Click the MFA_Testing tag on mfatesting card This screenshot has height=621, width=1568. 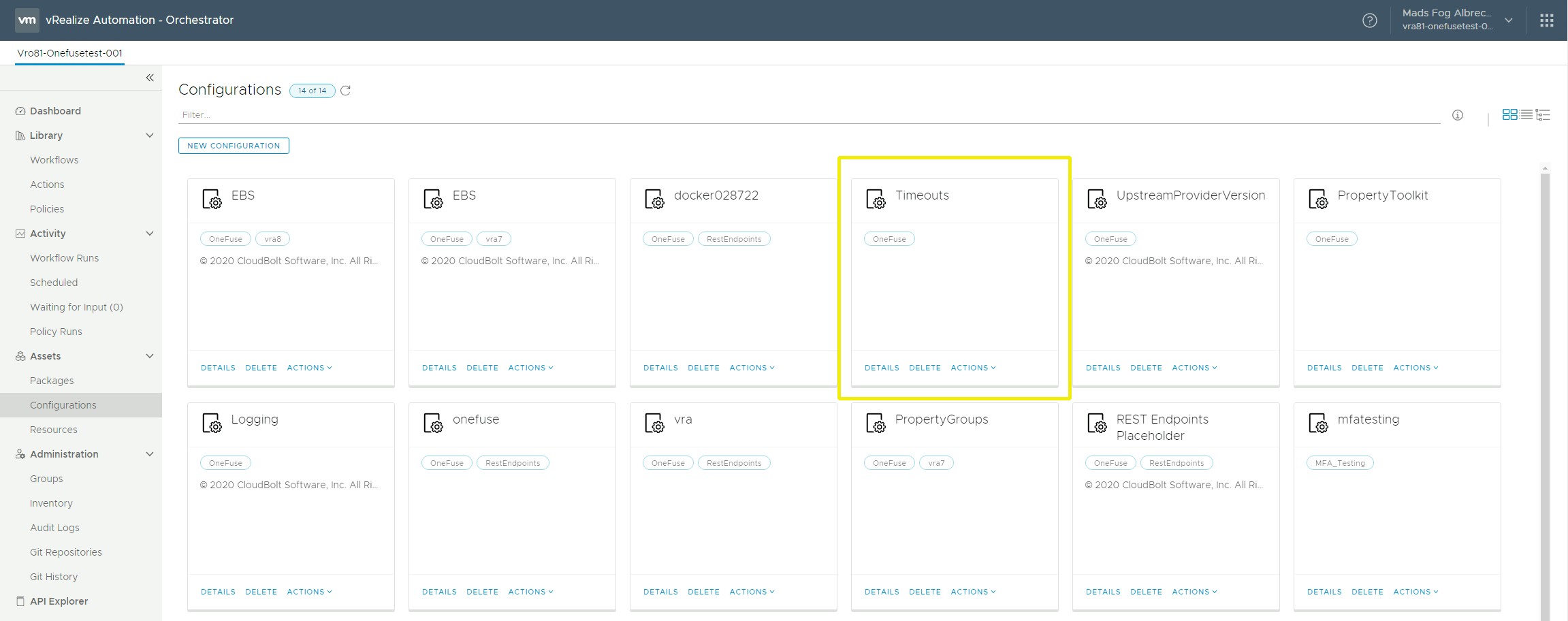[x=1340, y=463]
